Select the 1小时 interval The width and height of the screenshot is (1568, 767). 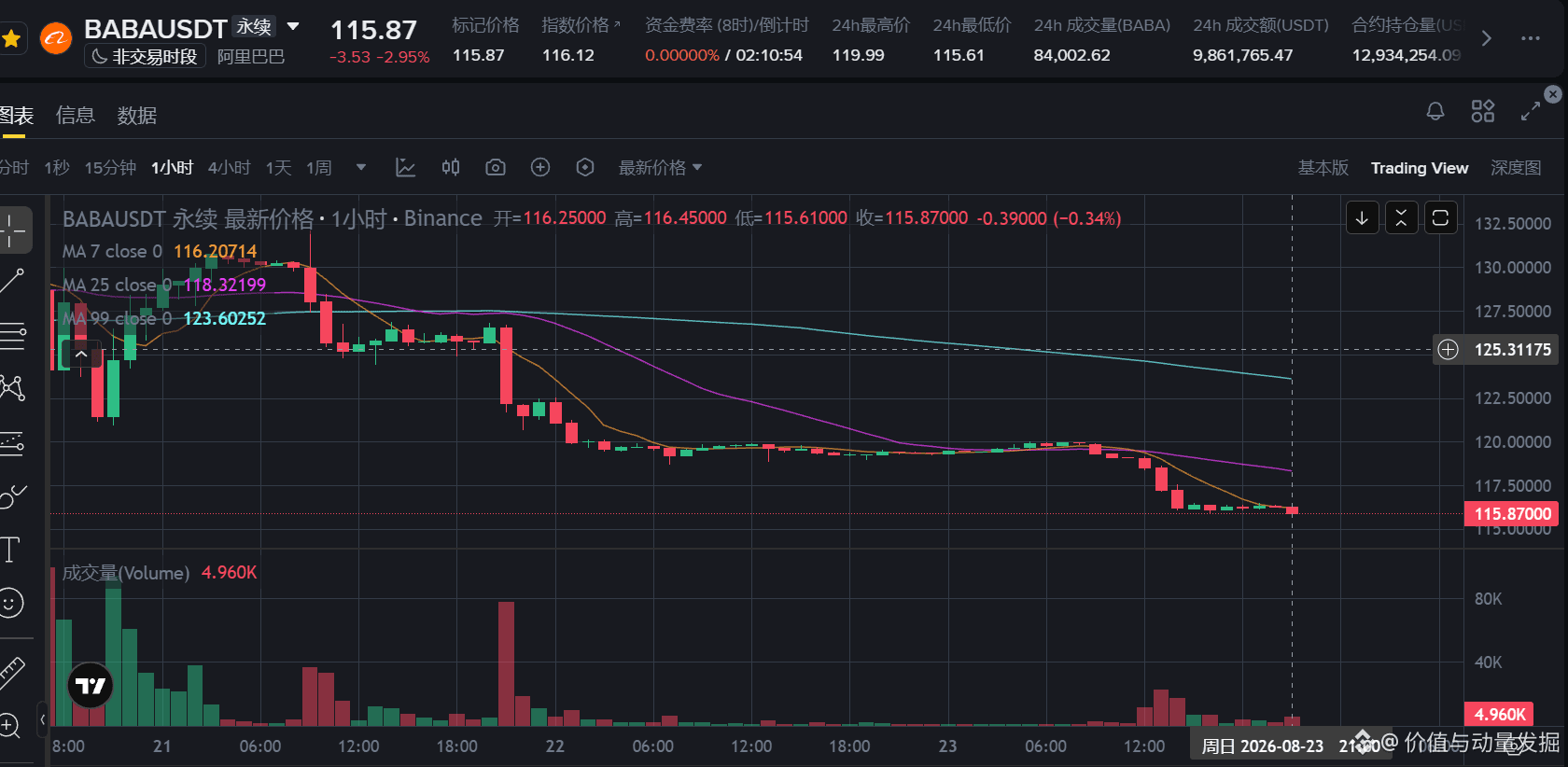[x=173, y=168]
